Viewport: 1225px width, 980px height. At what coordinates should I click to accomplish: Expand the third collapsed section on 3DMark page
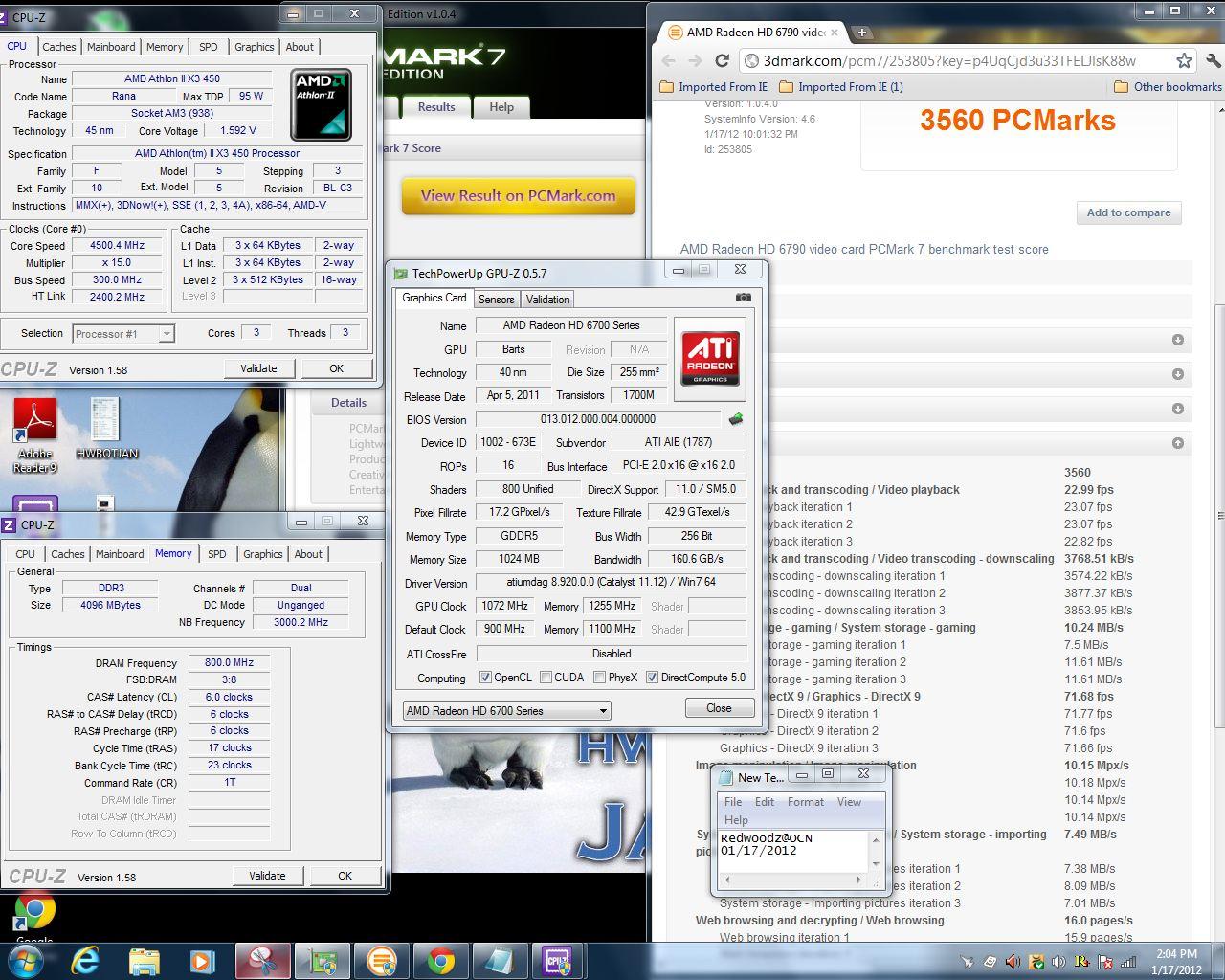1177,409
